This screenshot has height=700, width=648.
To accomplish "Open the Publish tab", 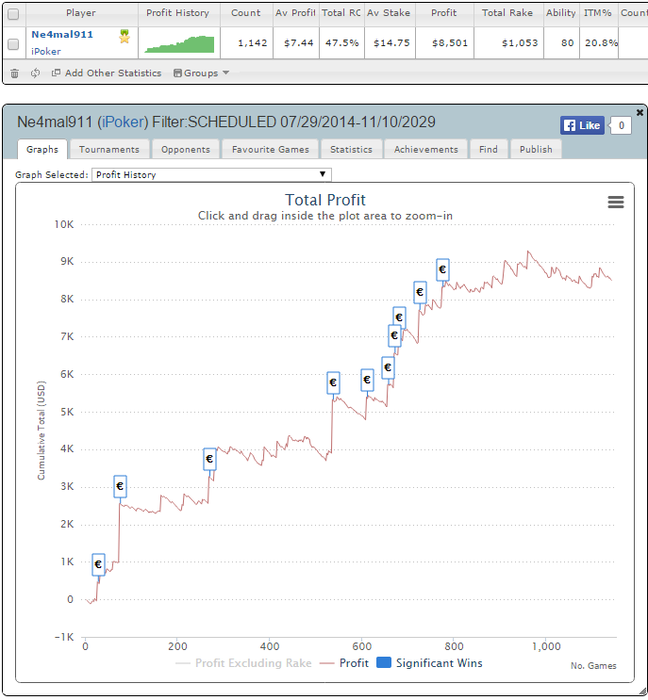I will pos(536,150).
